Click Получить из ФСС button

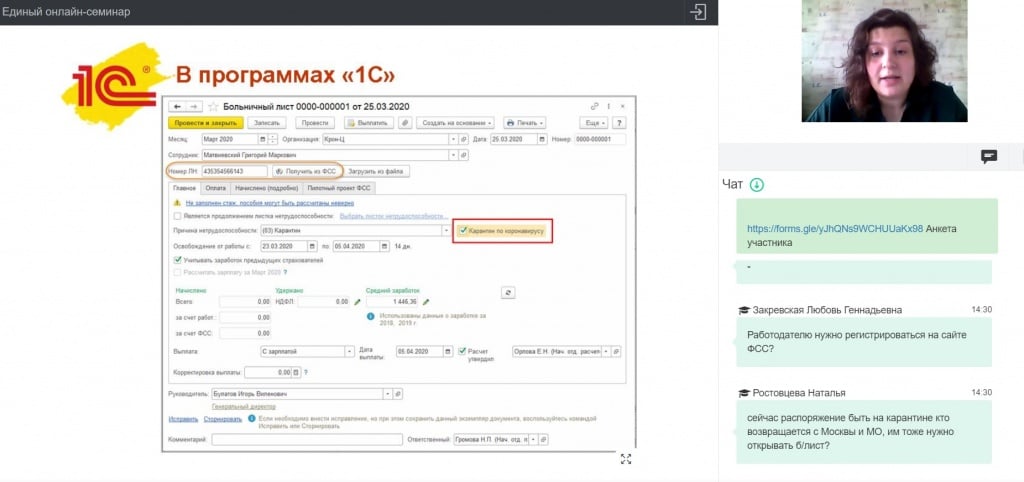click(x=306, y=171)
